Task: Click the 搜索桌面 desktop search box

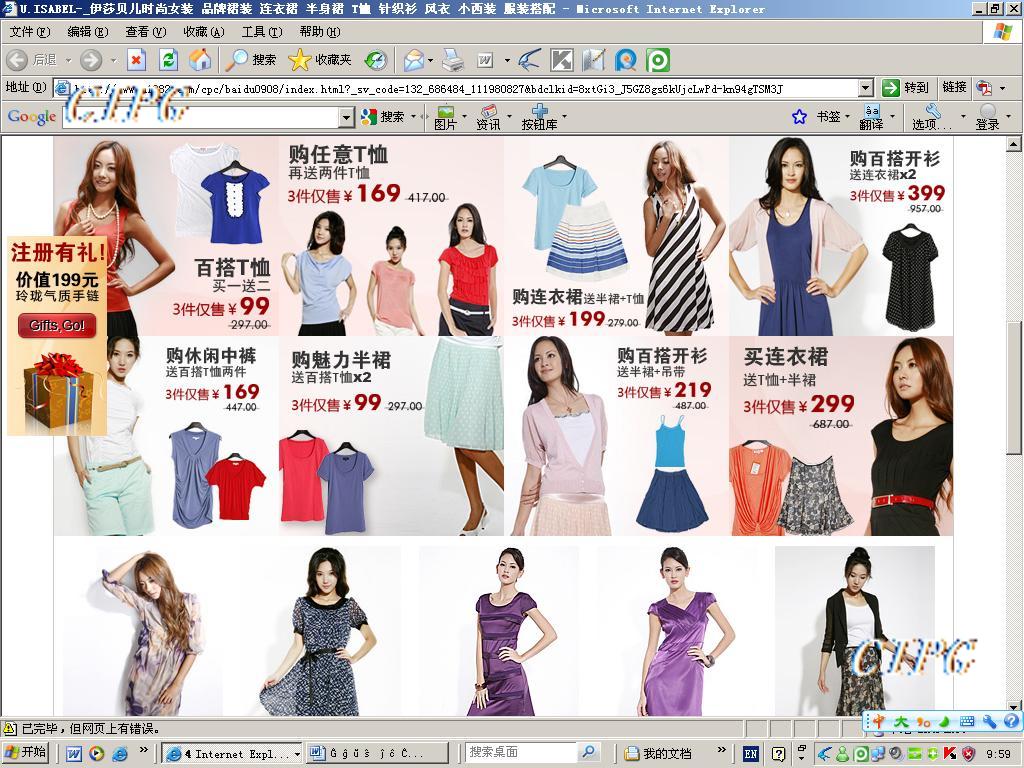Action: 521,753
